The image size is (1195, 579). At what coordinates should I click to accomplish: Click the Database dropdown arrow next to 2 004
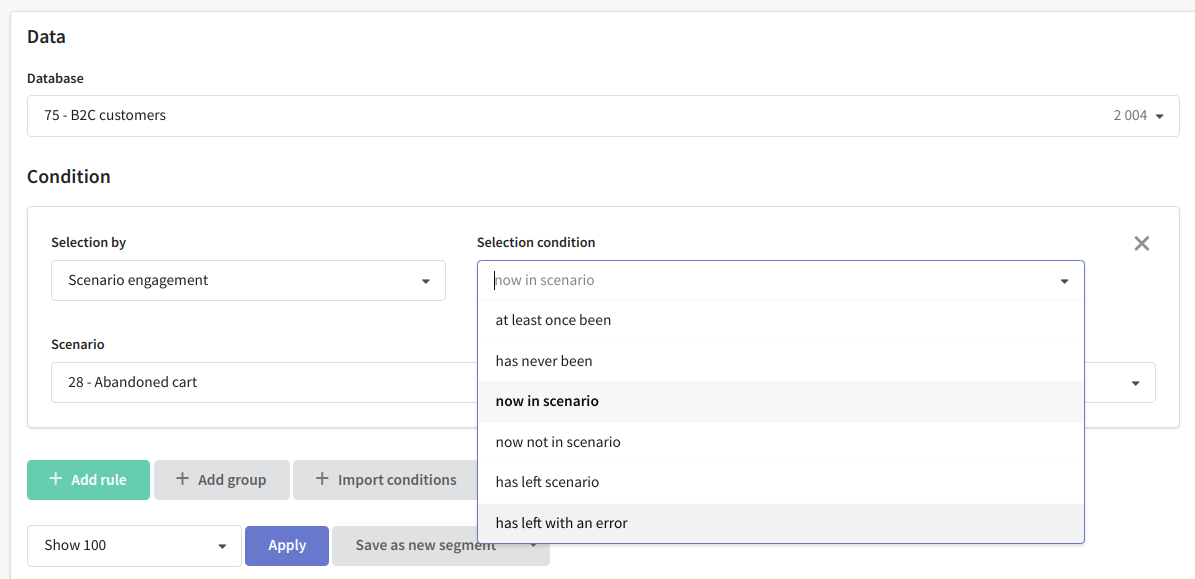(x=1159, y=117)
